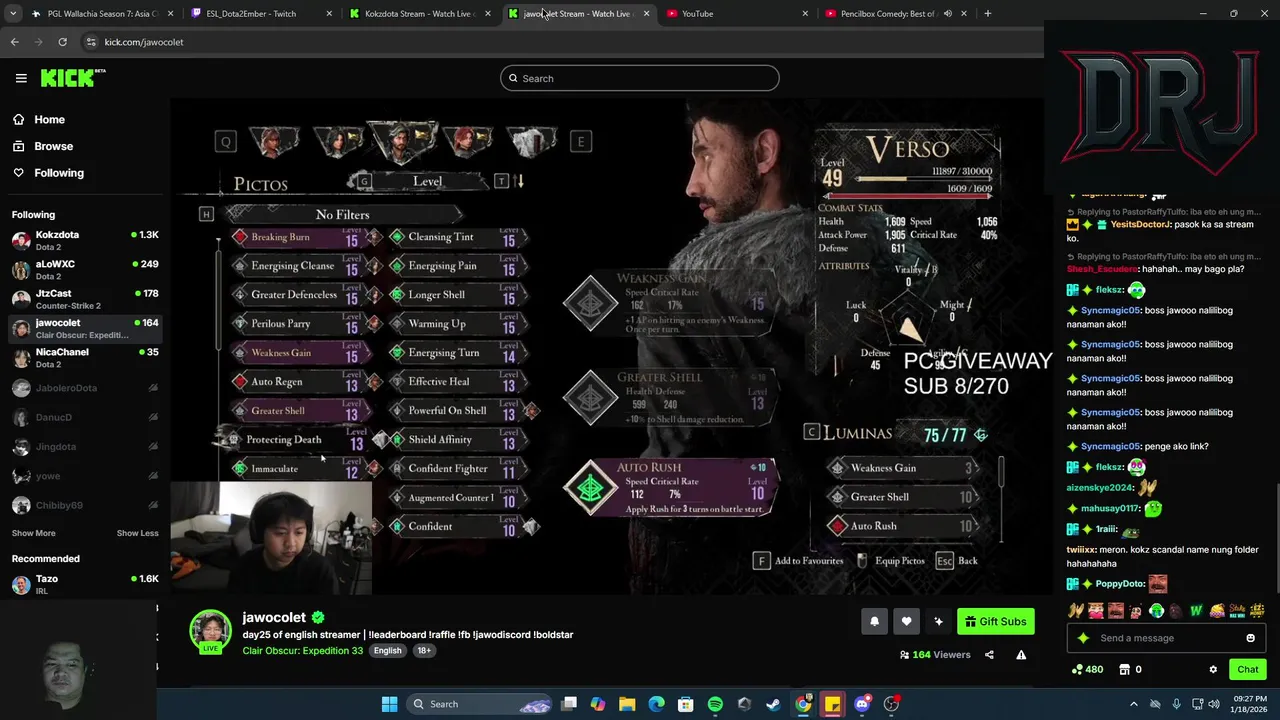Screen dimensions: 1280x720
Task: Open File Explorer from the taskbar
Action: point(627,704)
